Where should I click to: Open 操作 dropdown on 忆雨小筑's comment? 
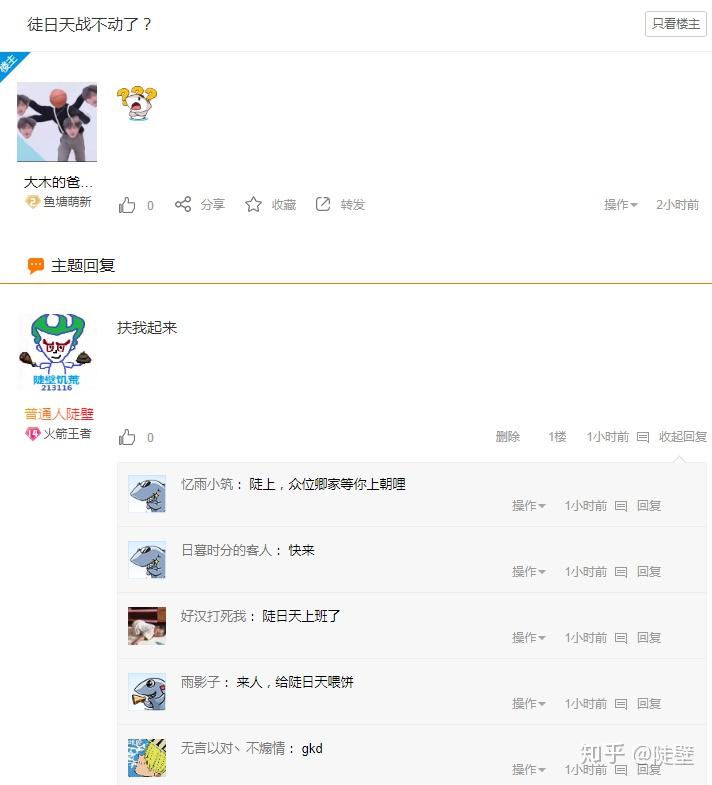point(528,506)
